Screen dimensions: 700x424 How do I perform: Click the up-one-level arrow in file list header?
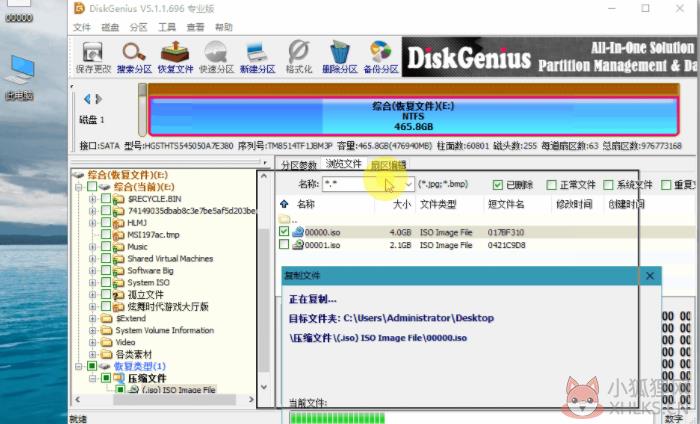[284, 204]
